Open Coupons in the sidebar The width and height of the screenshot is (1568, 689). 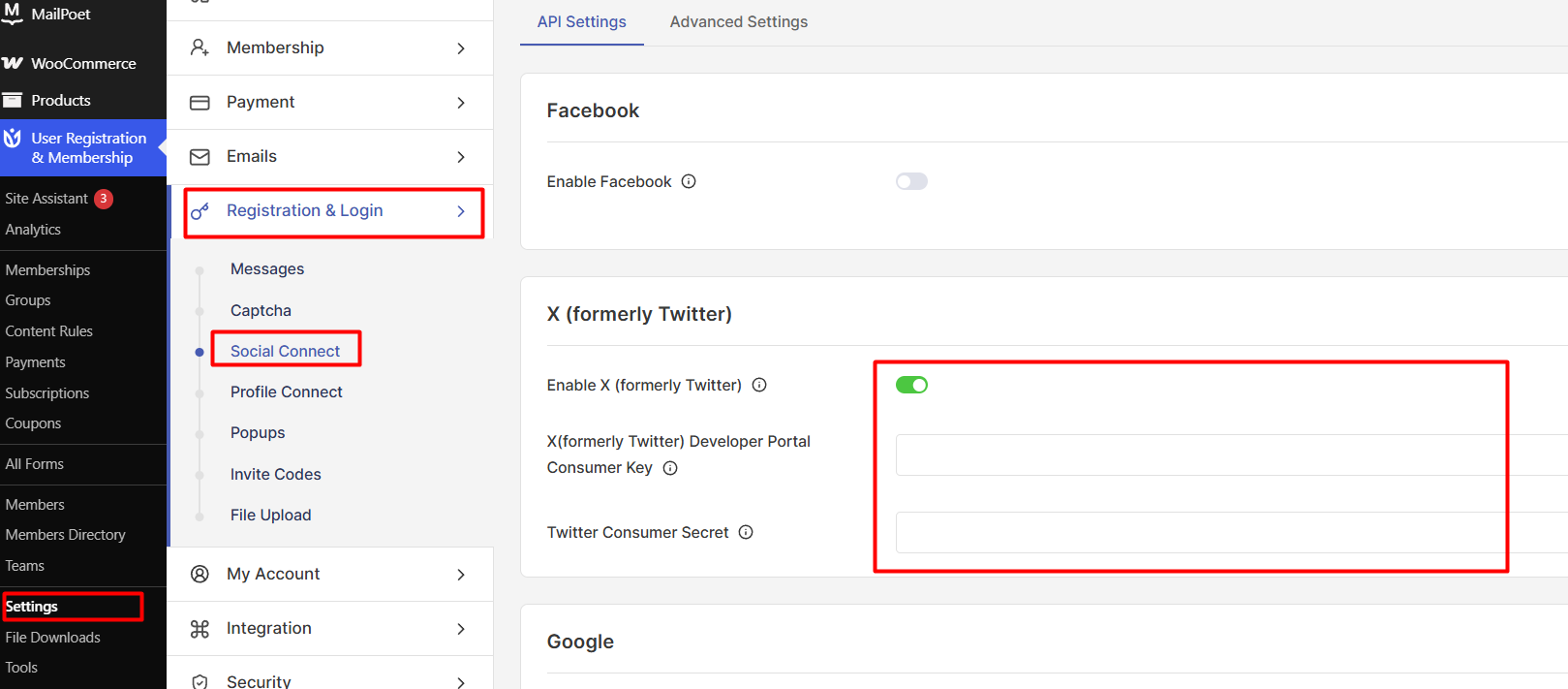33,423
